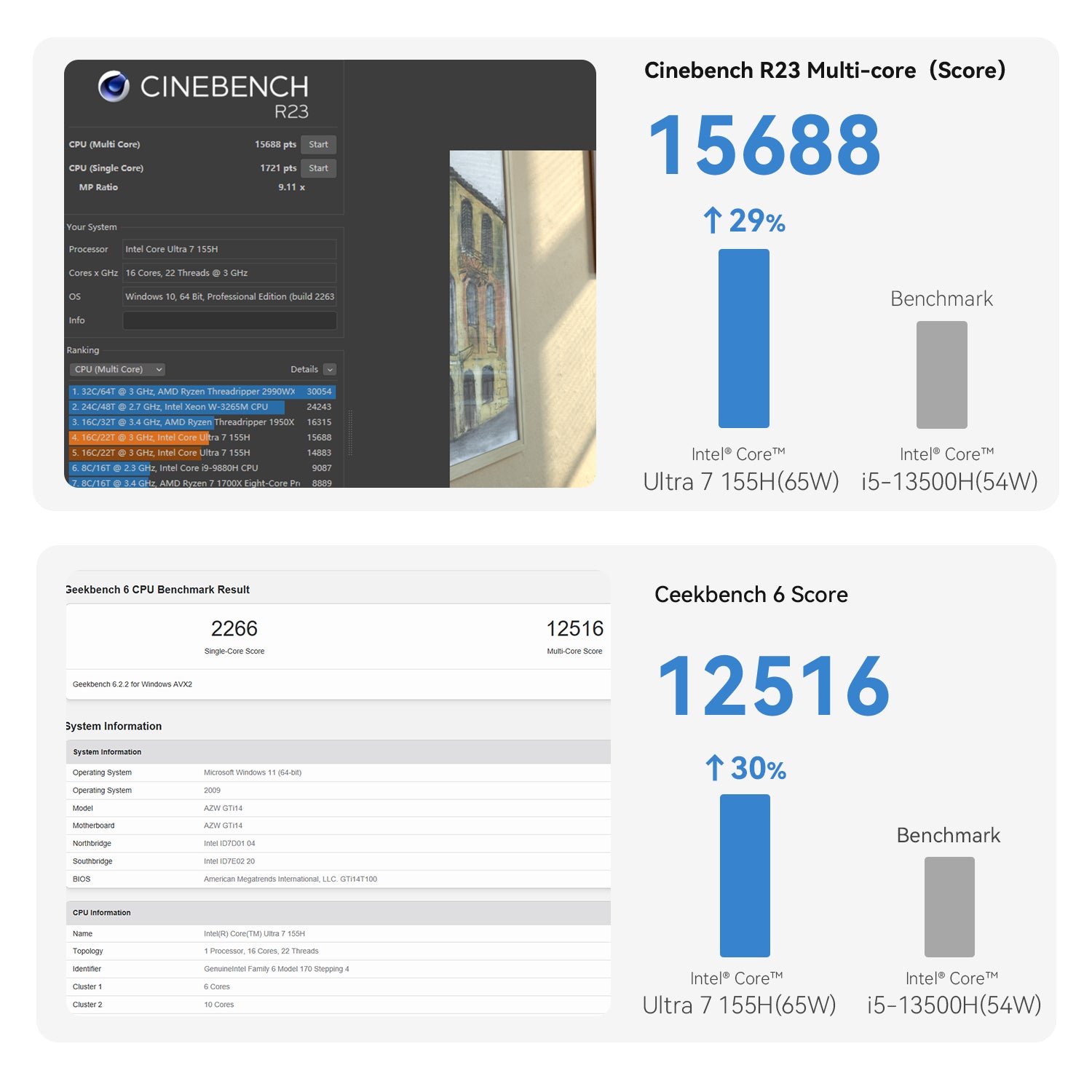The height and width of the screenshot is (1092, 1092).
Task: Click the gray Geekbench i5-13500H benchmark bar
Action: click(949, 906)
